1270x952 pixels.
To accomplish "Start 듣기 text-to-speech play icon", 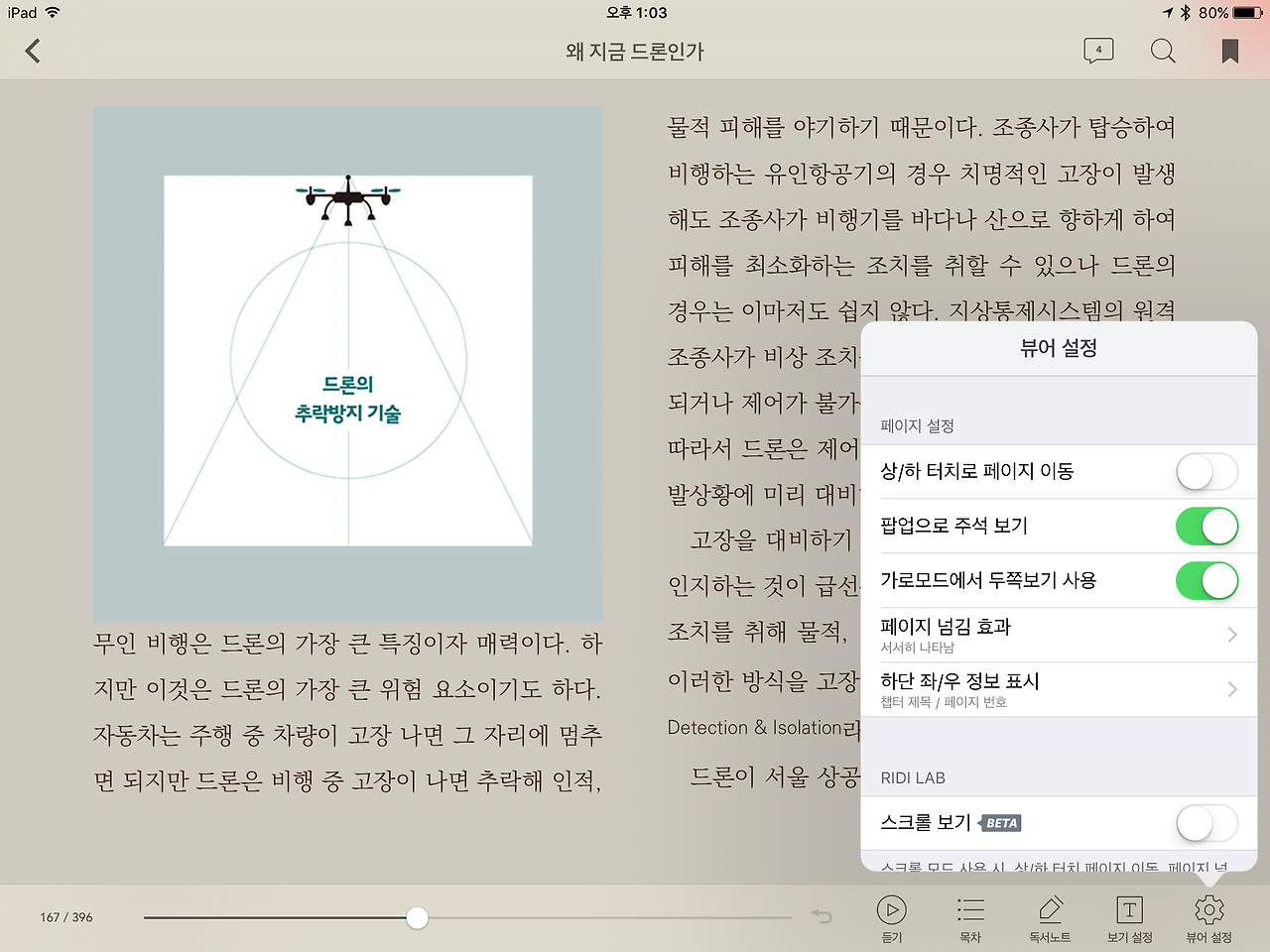I will coord(892,909).
